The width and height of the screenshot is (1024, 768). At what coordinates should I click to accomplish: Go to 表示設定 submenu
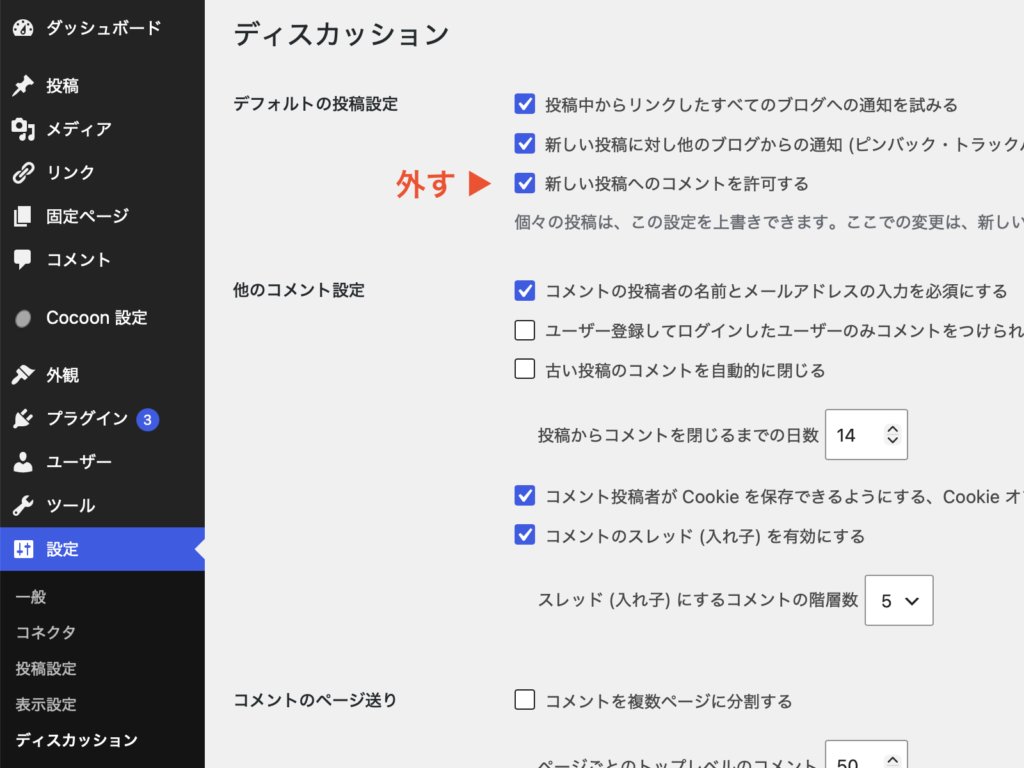[x=46, y=705]
